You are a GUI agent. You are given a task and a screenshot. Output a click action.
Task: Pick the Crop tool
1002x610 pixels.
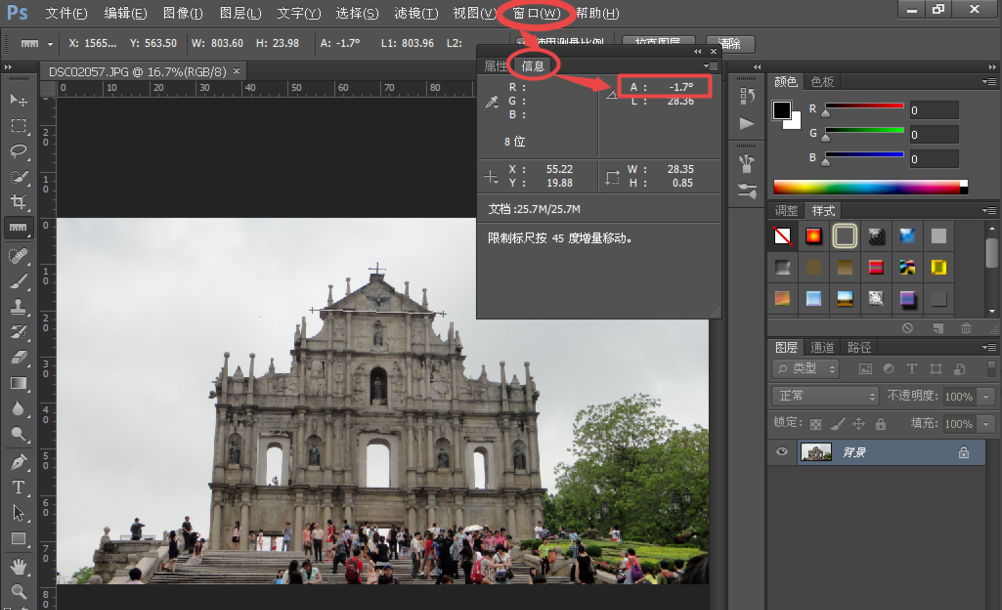(18, 202)
